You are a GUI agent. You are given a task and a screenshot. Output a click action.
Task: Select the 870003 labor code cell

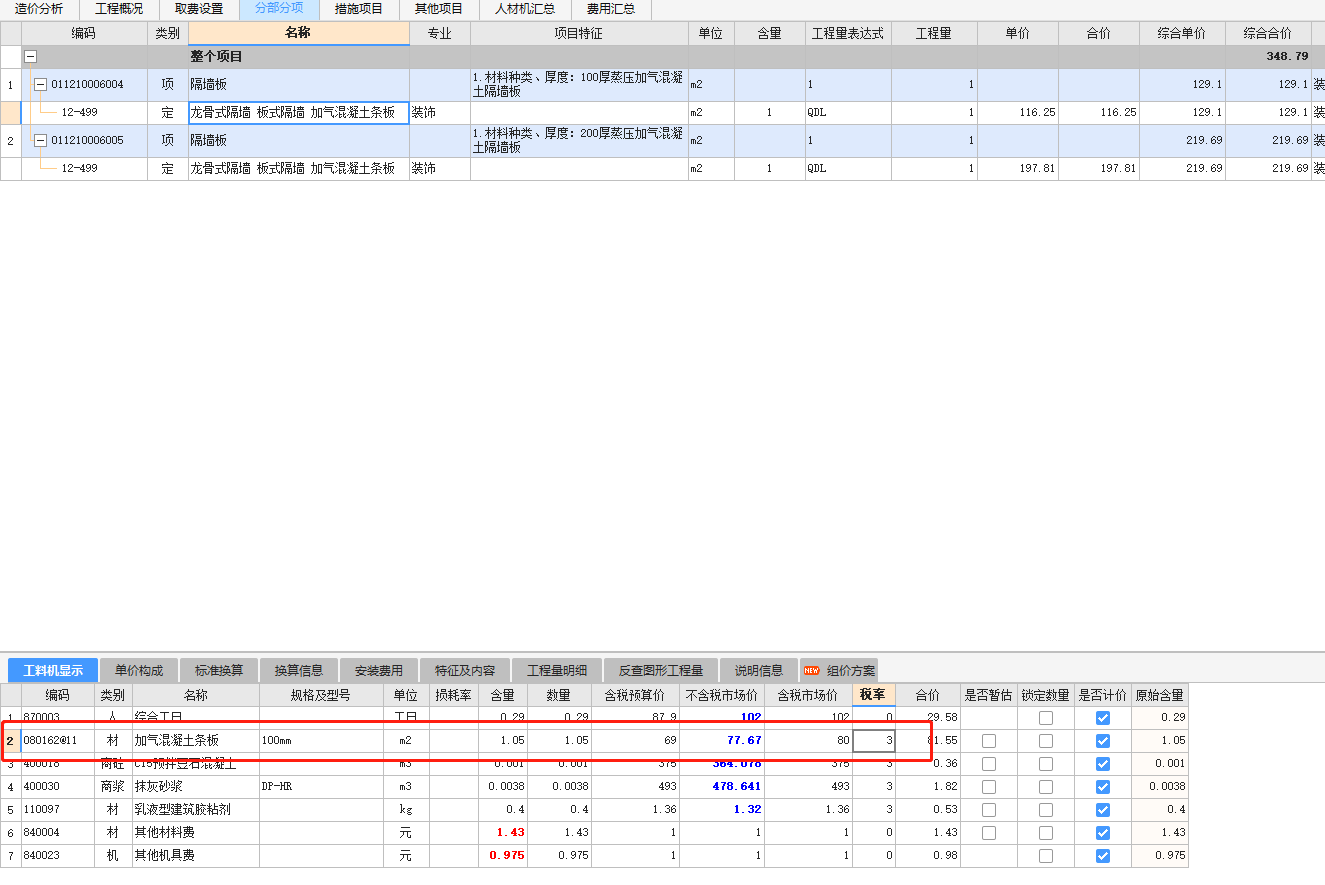58,718
